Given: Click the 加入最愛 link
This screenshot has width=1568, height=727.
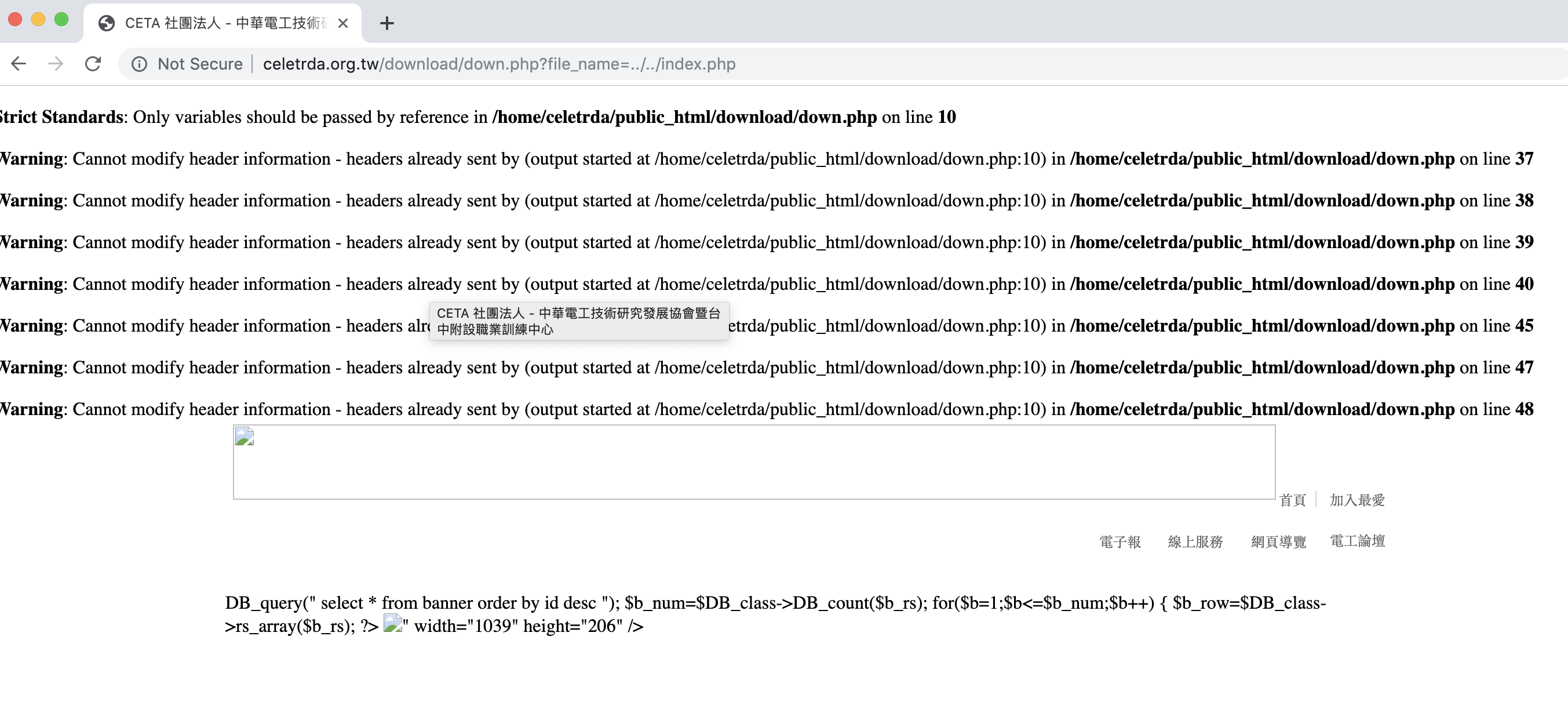Looking at the screenshot, I should [1356, 500].
